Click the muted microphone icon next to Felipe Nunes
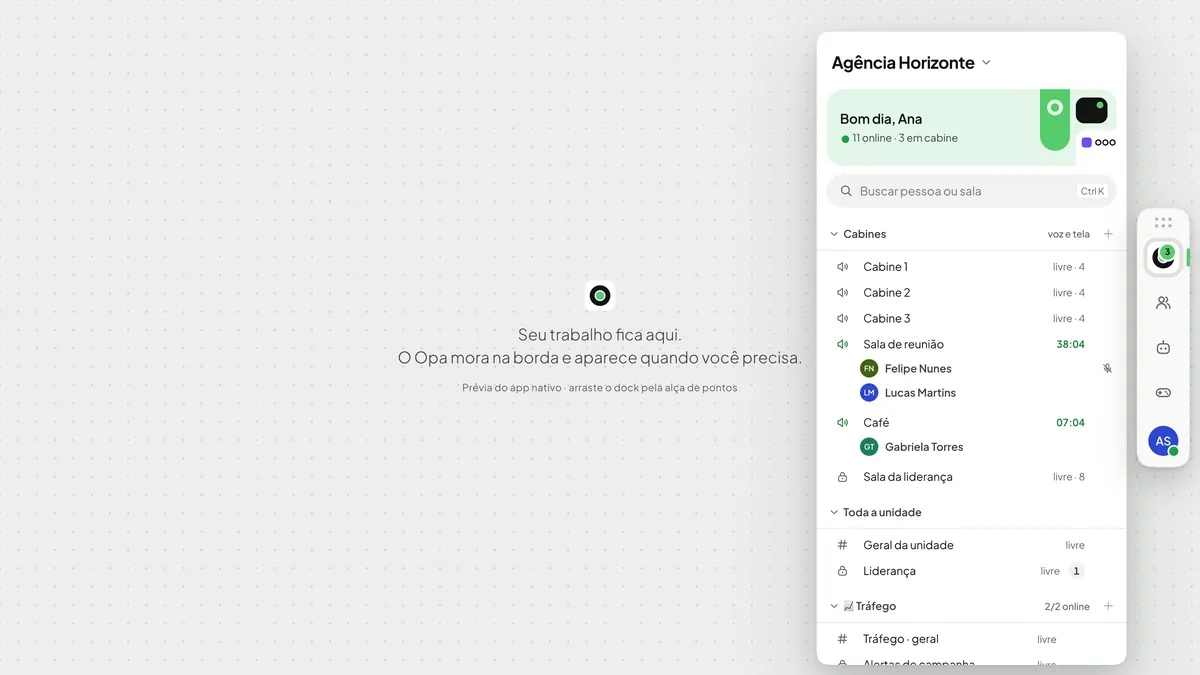Image resolution: width=1200 pixels, height=675 pixels. 1107,369
